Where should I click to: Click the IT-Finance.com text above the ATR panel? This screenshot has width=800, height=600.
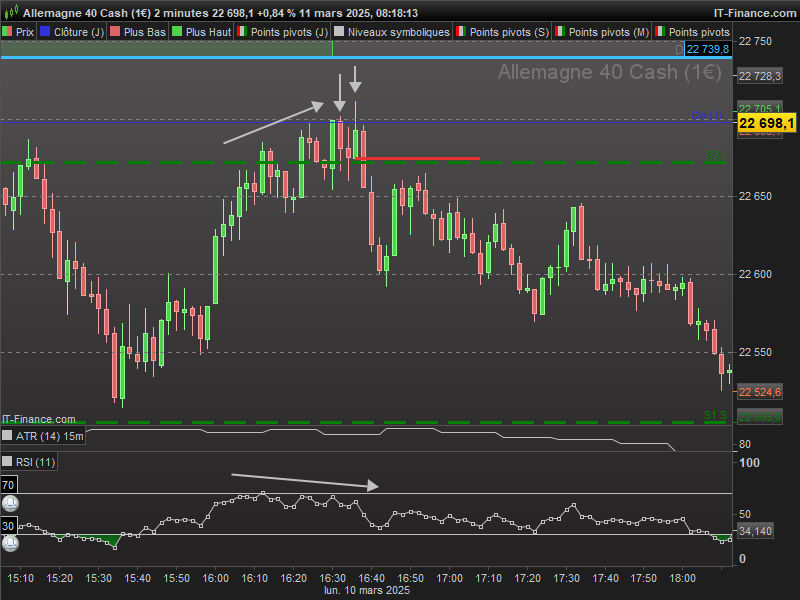coord(39,419)
